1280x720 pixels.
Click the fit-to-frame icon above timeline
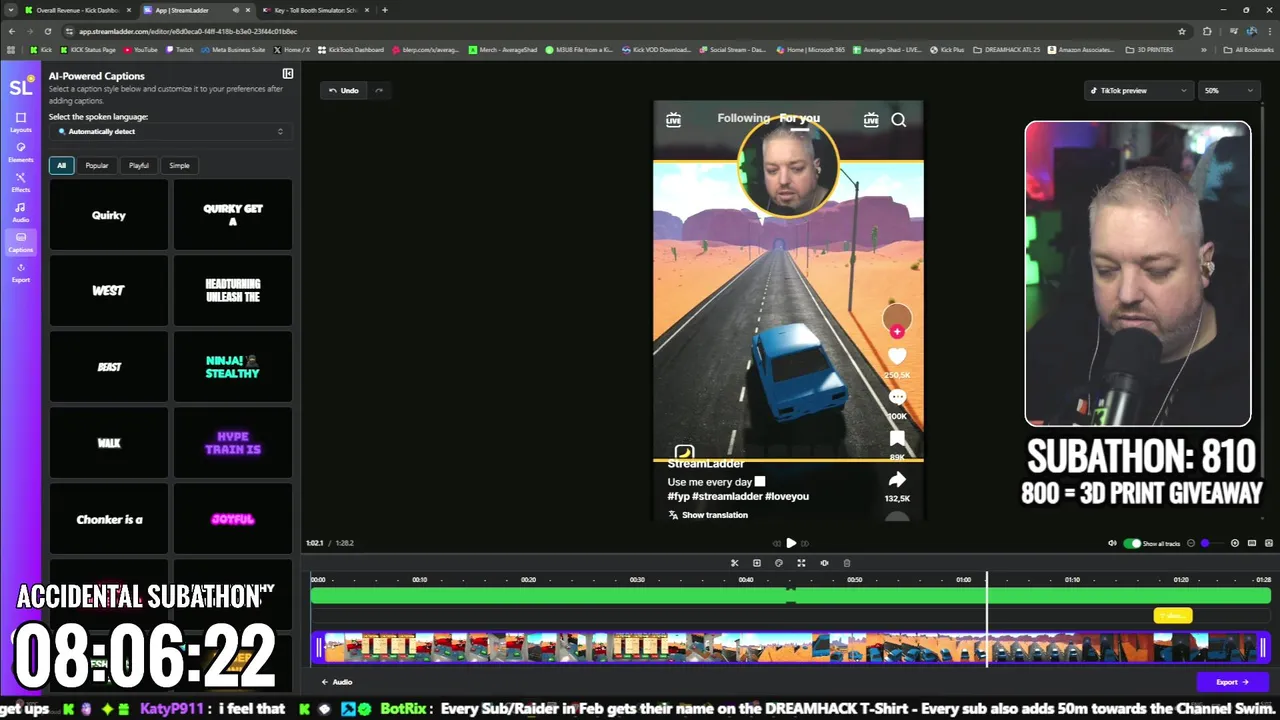[801, 563]
